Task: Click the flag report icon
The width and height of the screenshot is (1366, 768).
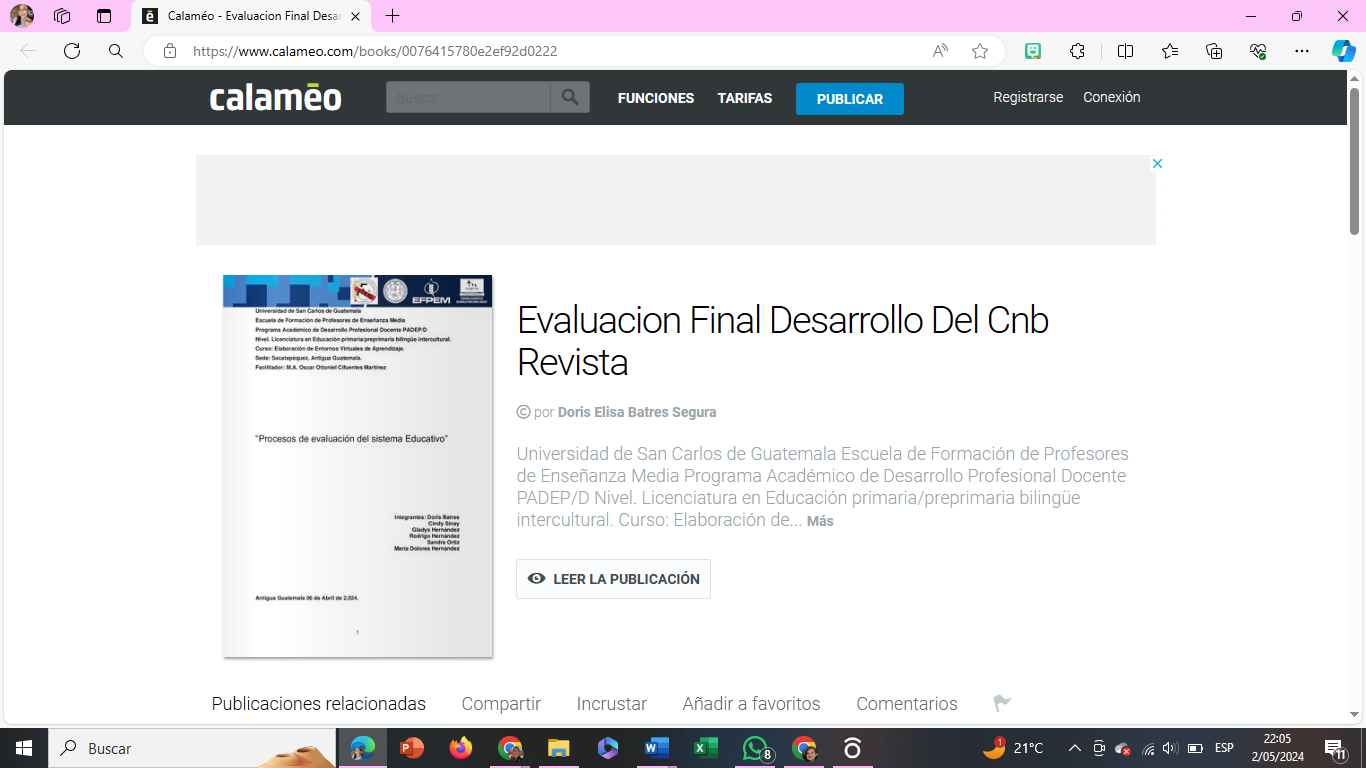Action: (1001, 703)
